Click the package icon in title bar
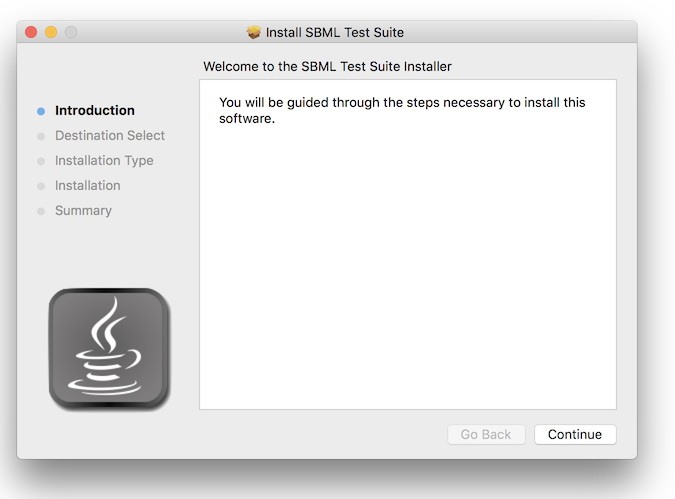 pos(254,32)
